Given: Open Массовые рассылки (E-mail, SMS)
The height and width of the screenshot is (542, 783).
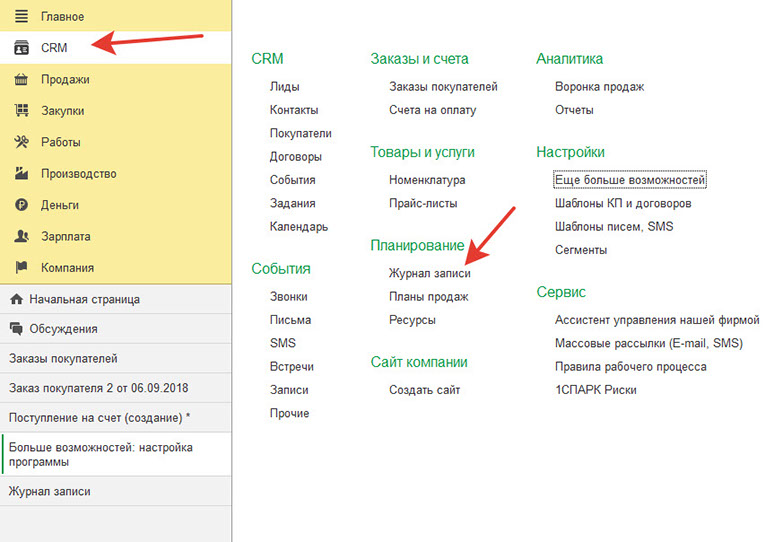Looking at the screenshot, I should (649, 343).
